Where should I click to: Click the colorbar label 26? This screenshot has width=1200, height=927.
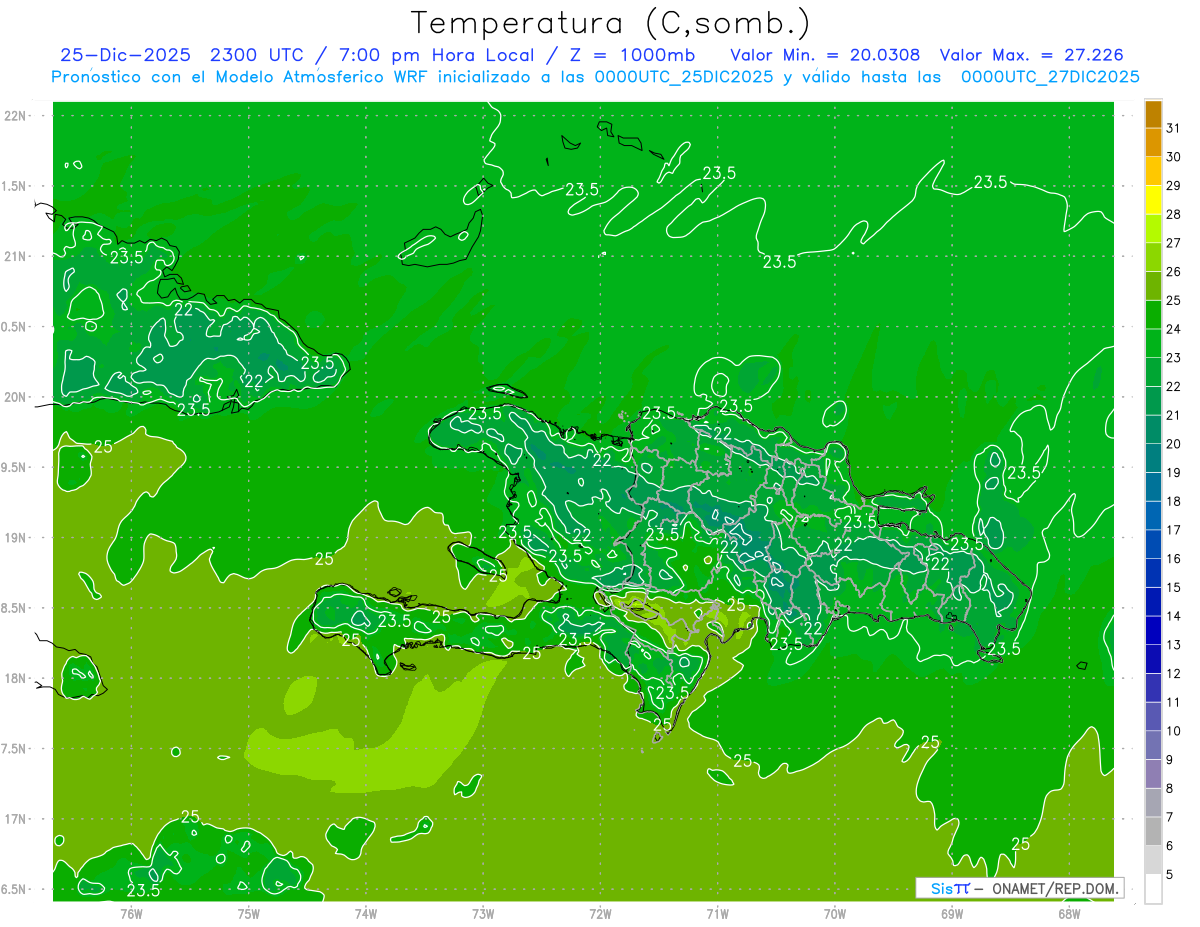pyautogui.click(x=1173, y=271)
